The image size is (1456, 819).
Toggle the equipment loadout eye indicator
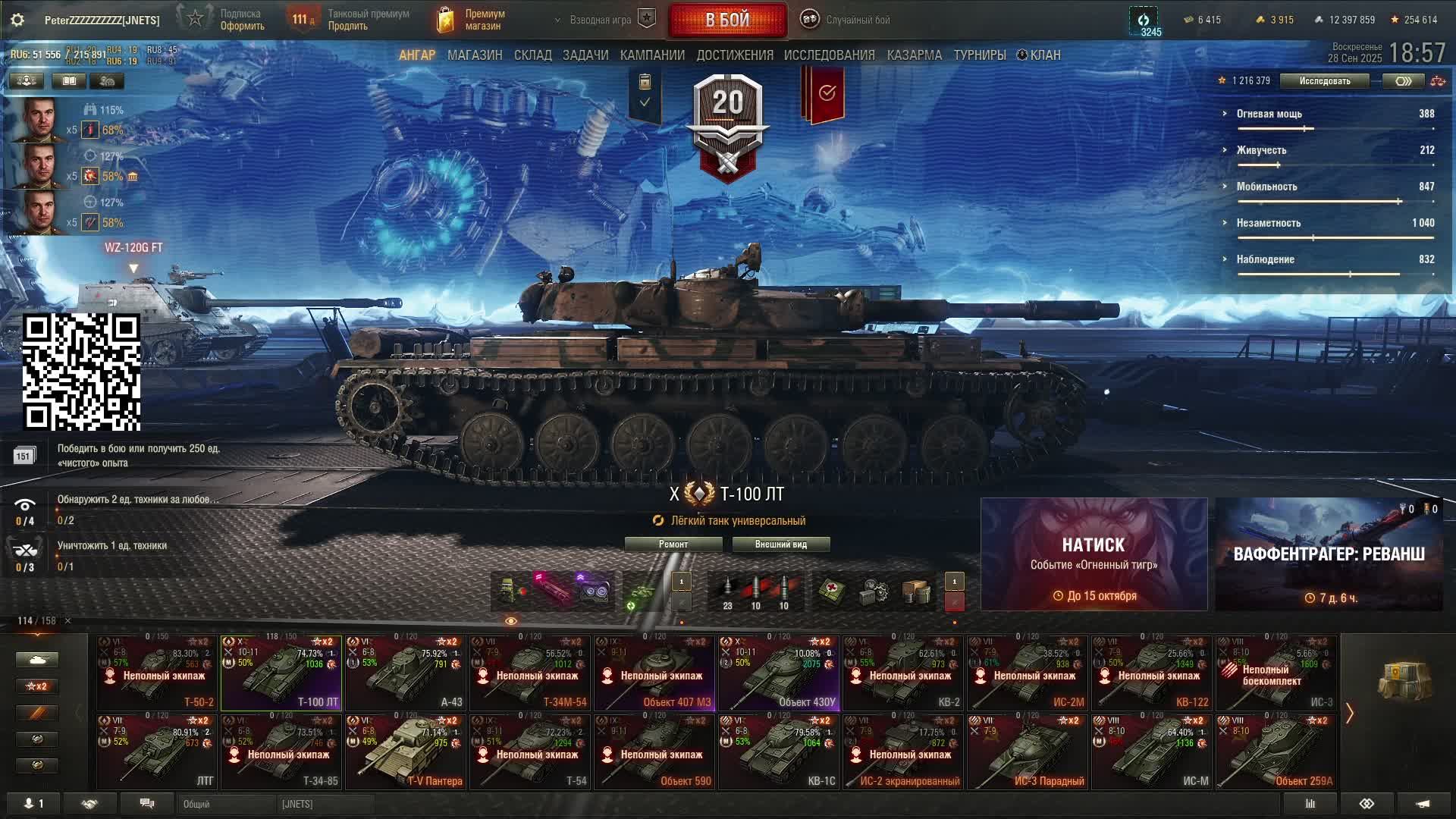coord(511,621)
